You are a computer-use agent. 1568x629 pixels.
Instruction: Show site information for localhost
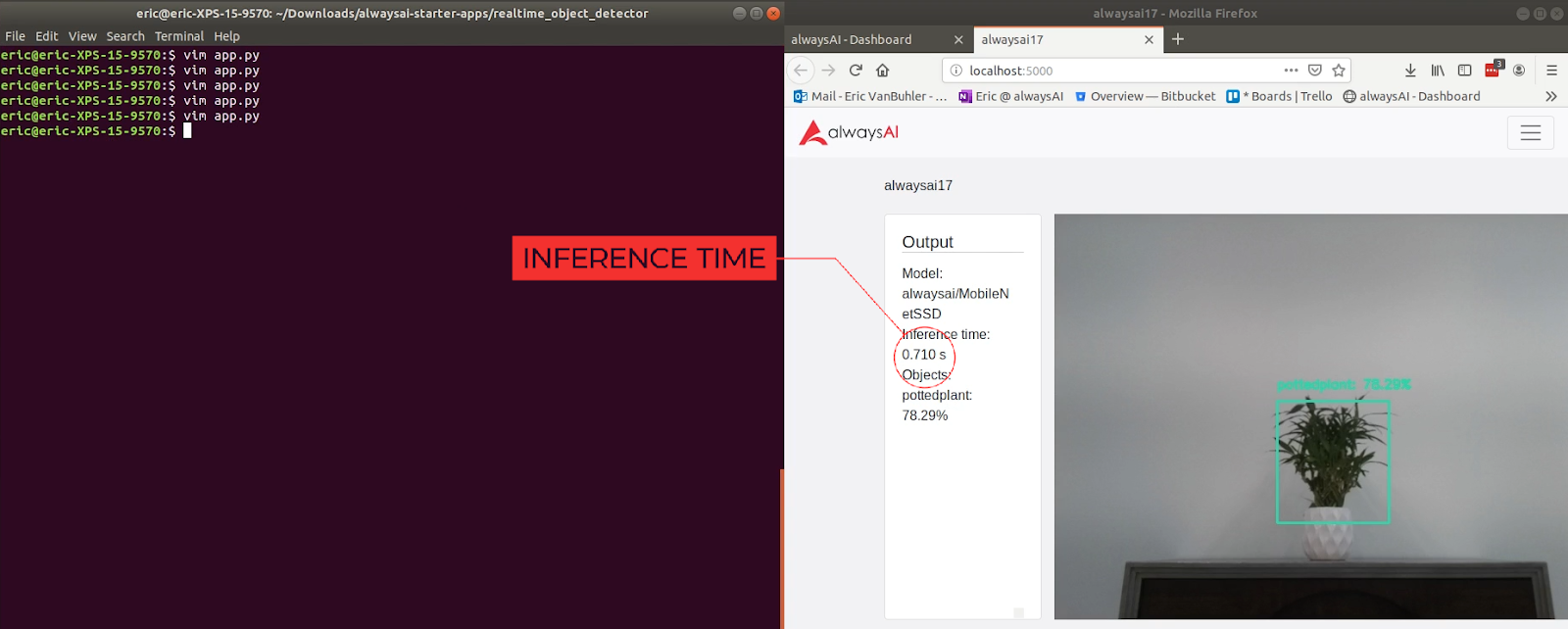tap(956, 71)
